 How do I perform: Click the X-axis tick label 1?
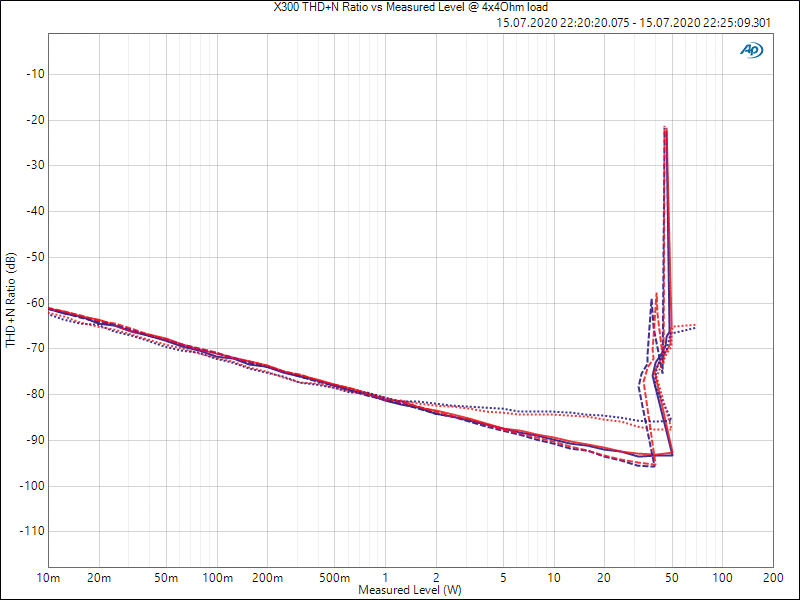click(385, 578)
